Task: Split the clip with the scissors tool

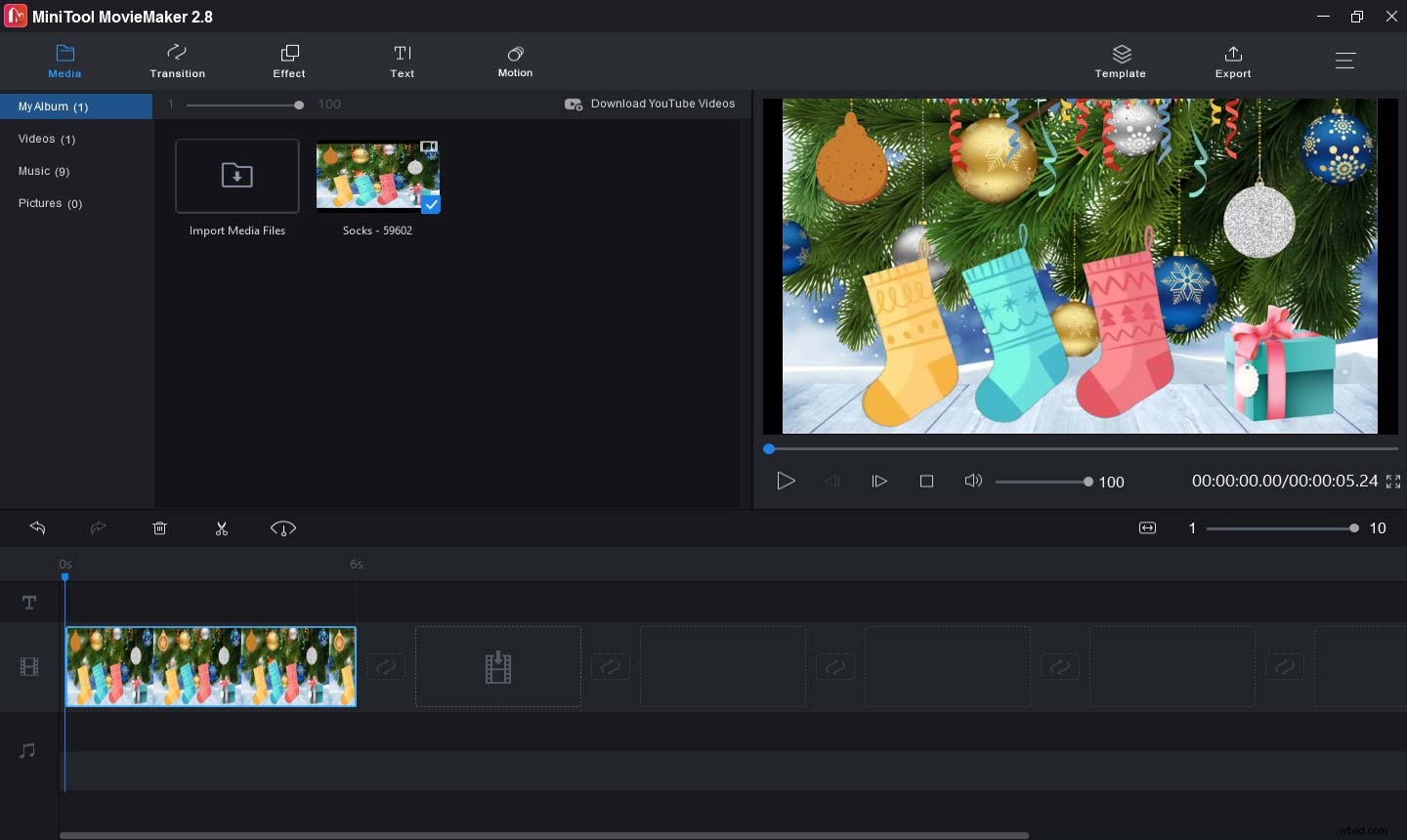Action: coord(222,528)
